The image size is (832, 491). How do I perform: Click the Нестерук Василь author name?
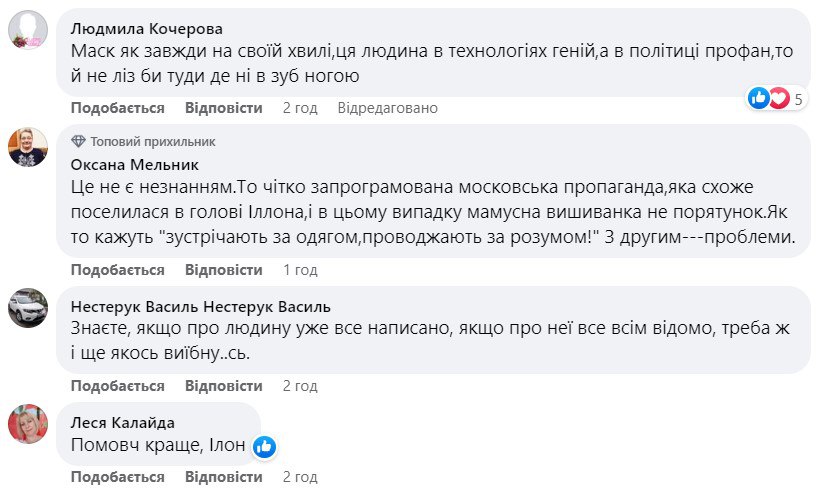[202, 306]
